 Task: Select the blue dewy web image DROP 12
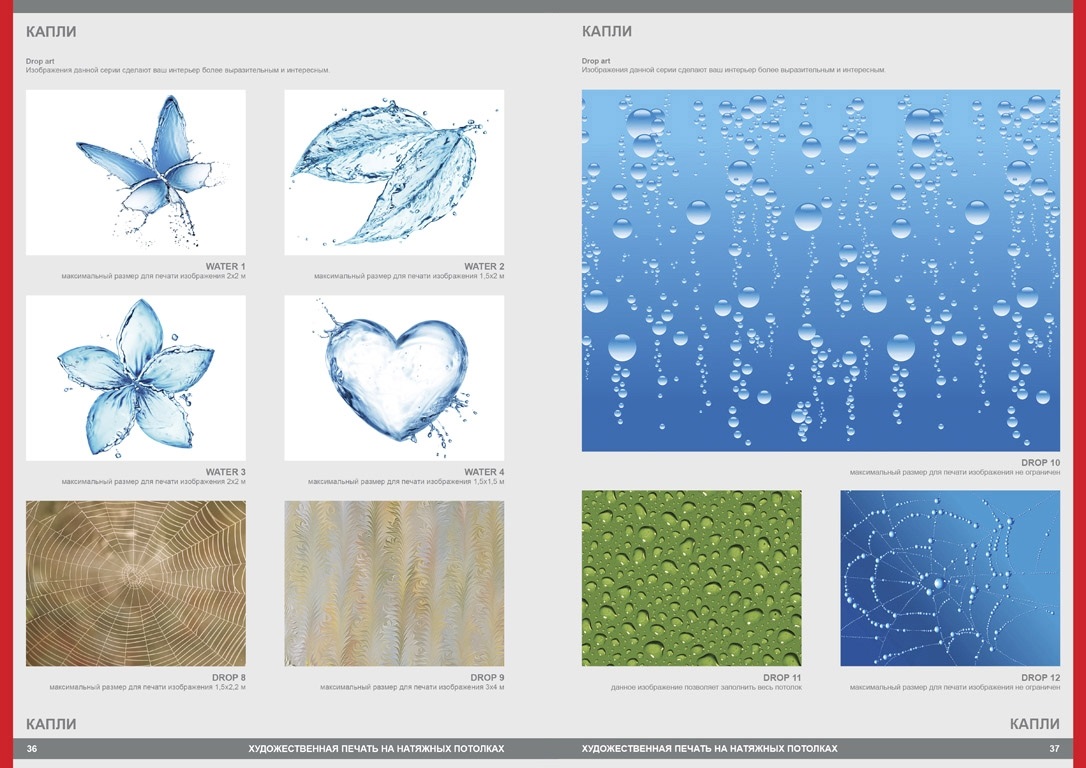(x=949, y=578)
